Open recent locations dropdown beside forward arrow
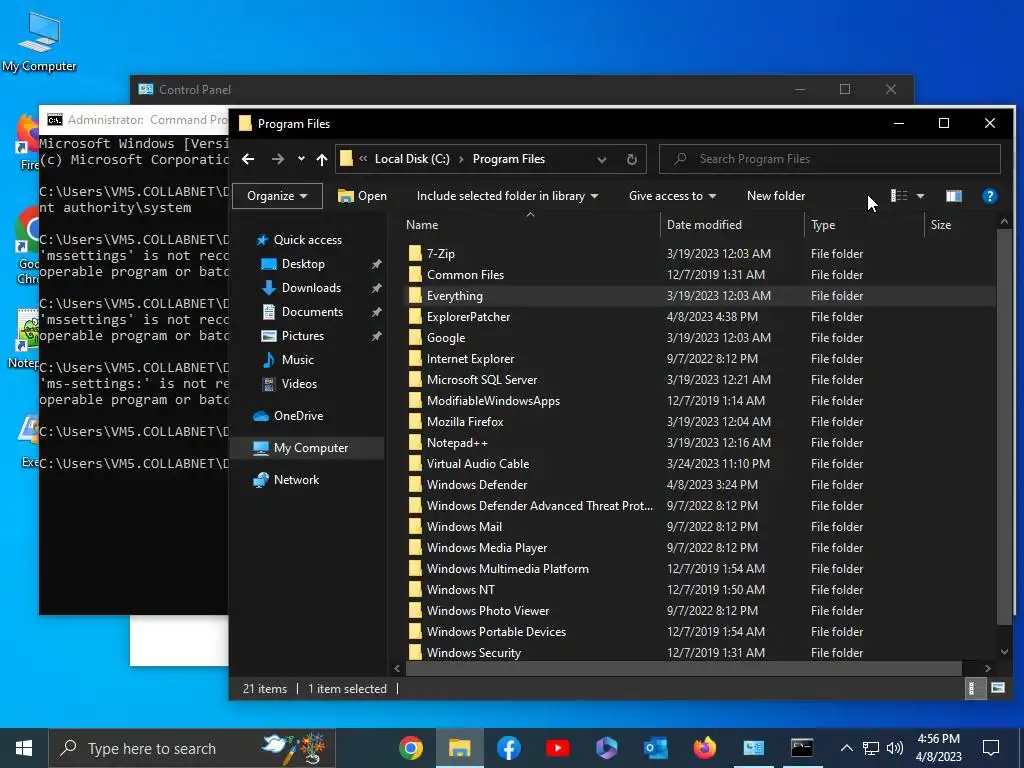 click(x=301, y=159)
